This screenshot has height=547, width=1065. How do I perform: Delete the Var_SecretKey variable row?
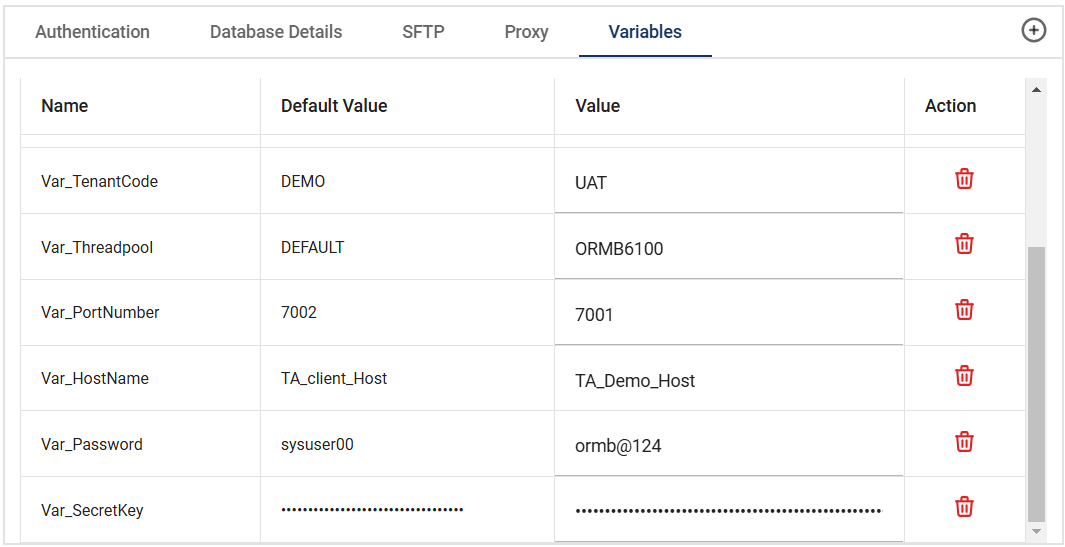coord(964,507)
